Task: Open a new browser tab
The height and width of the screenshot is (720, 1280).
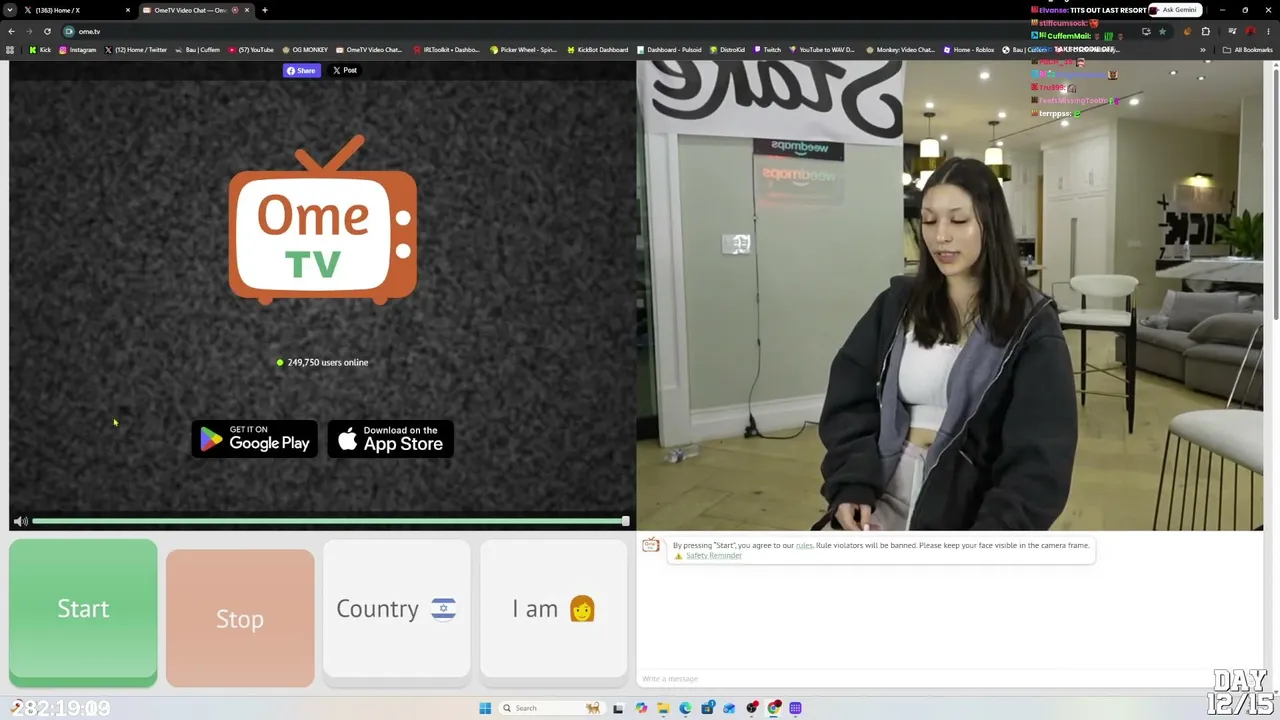Action: pos(264,10)
